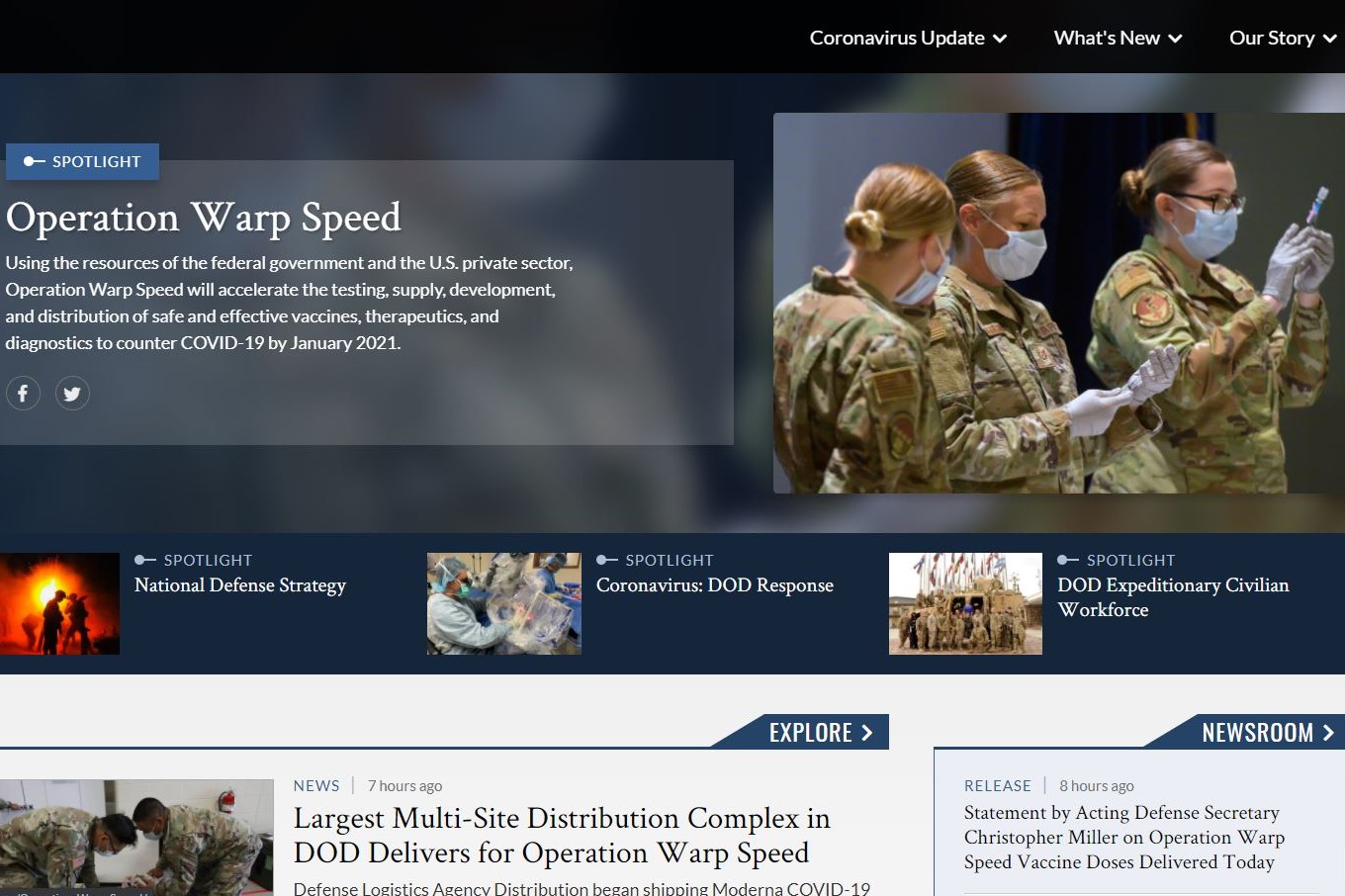Click the masked service members vaccine photo

pyautogui.click(x=1058, y=303)
